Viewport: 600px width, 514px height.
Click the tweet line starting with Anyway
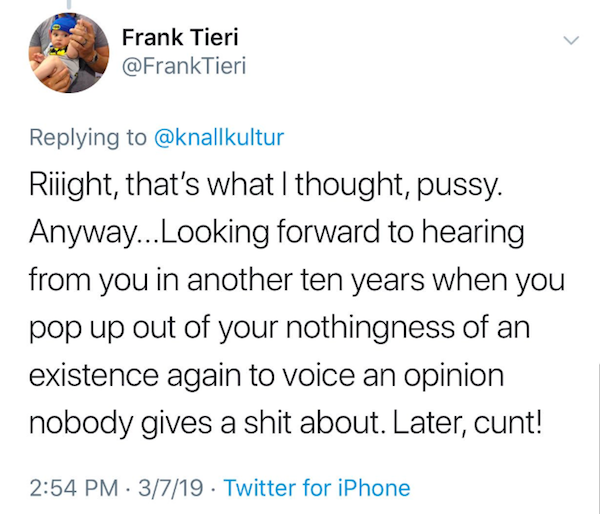click(277, 233)
